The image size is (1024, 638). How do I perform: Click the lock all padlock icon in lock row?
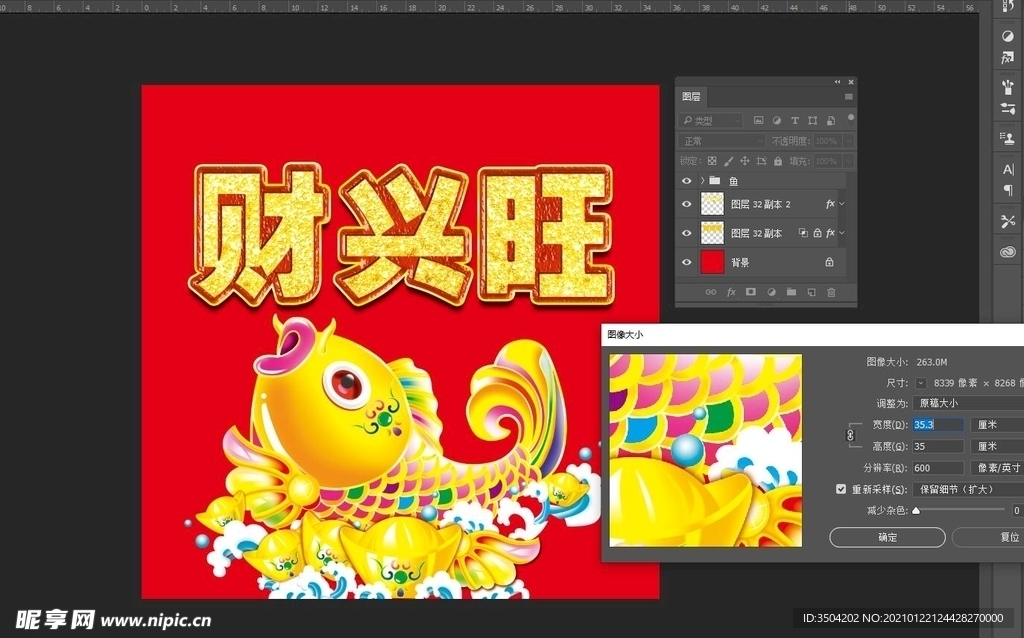pos(776,161)
